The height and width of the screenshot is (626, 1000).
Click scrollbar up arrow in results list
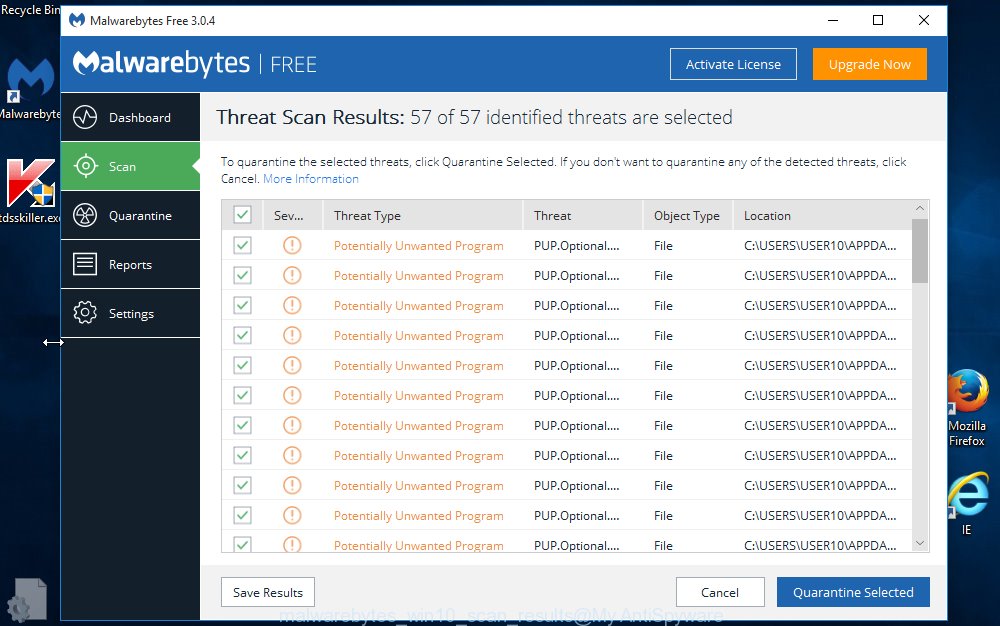(x=920, y=209)
